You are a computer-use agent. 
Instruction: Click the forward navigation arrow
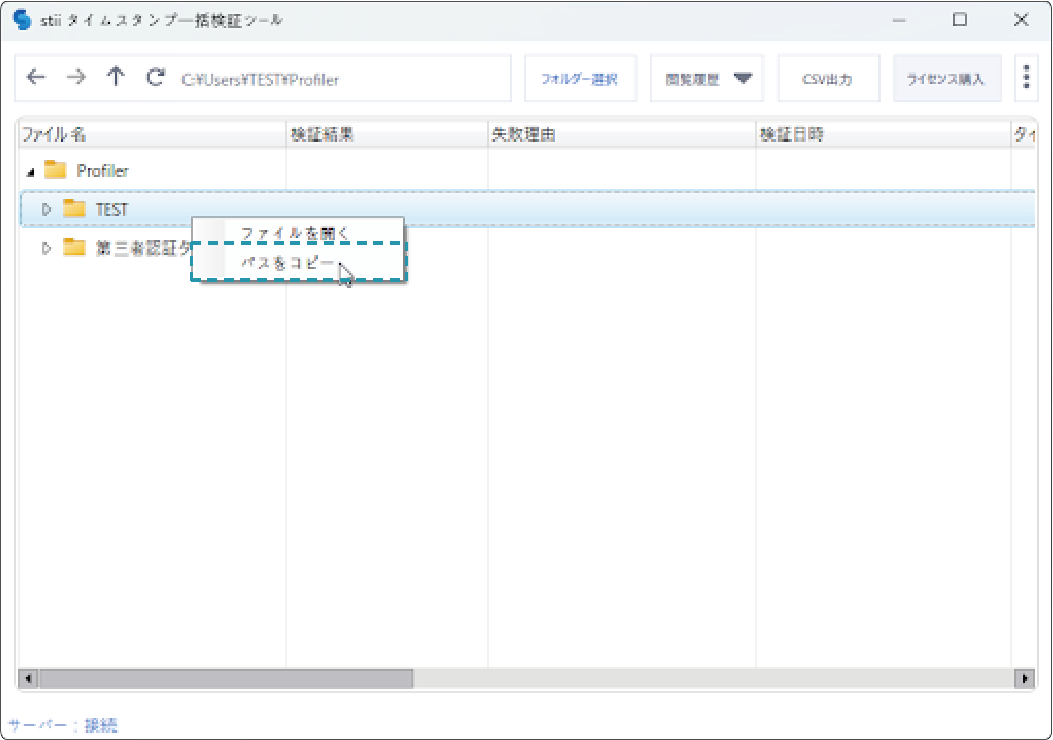pyautogui.click(x=76, y=78)
